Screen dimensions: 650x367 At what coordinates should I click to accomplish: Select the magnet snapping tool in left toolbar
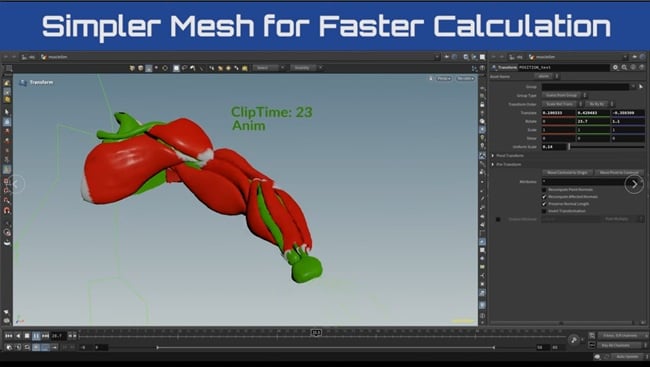(7, 210)
